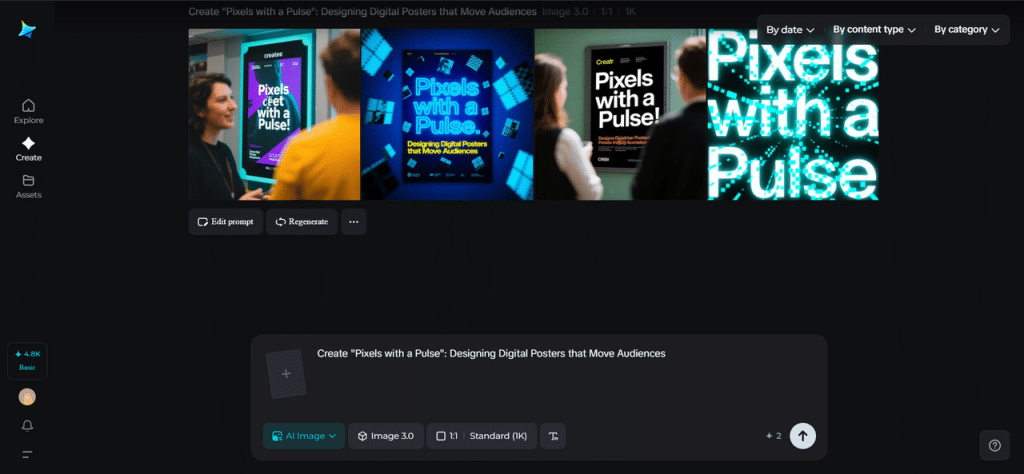Click the Regenerate button

point(302,221)
